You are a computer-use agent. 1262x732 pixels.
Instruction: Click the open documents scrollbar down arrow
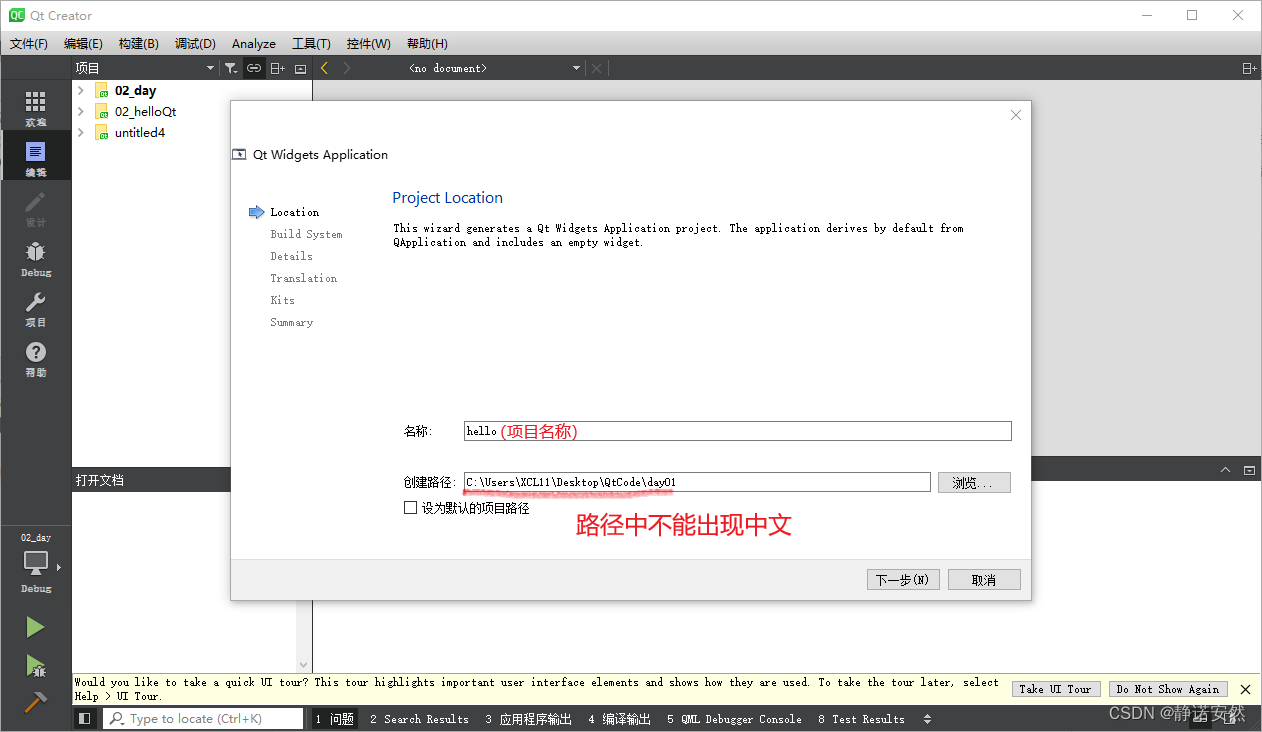tap(304, 665)
